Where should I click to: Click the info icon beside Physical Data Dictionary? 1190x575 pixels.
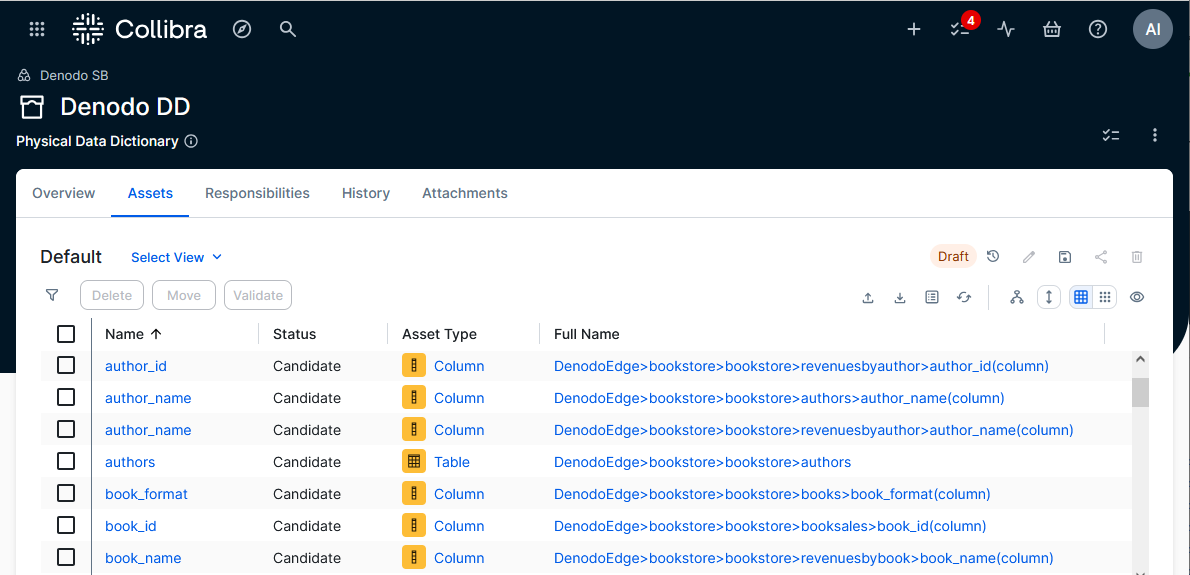coord(191,141)
